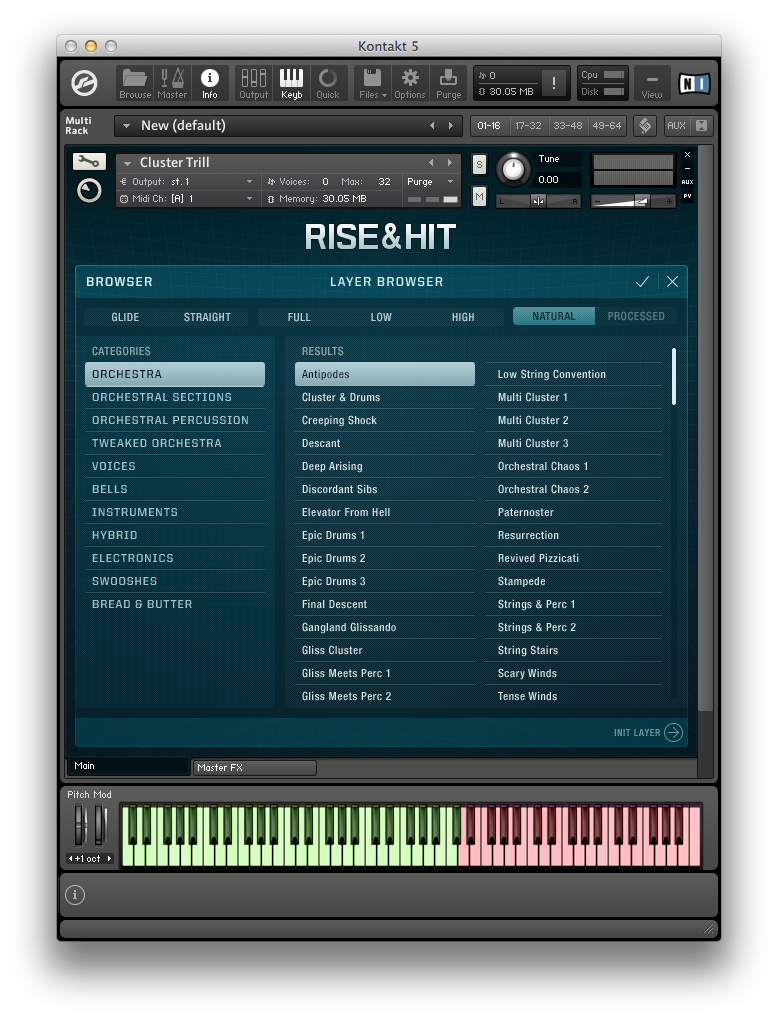
Task: Open the Quick-Load browser icon
Action: point(328,83)
